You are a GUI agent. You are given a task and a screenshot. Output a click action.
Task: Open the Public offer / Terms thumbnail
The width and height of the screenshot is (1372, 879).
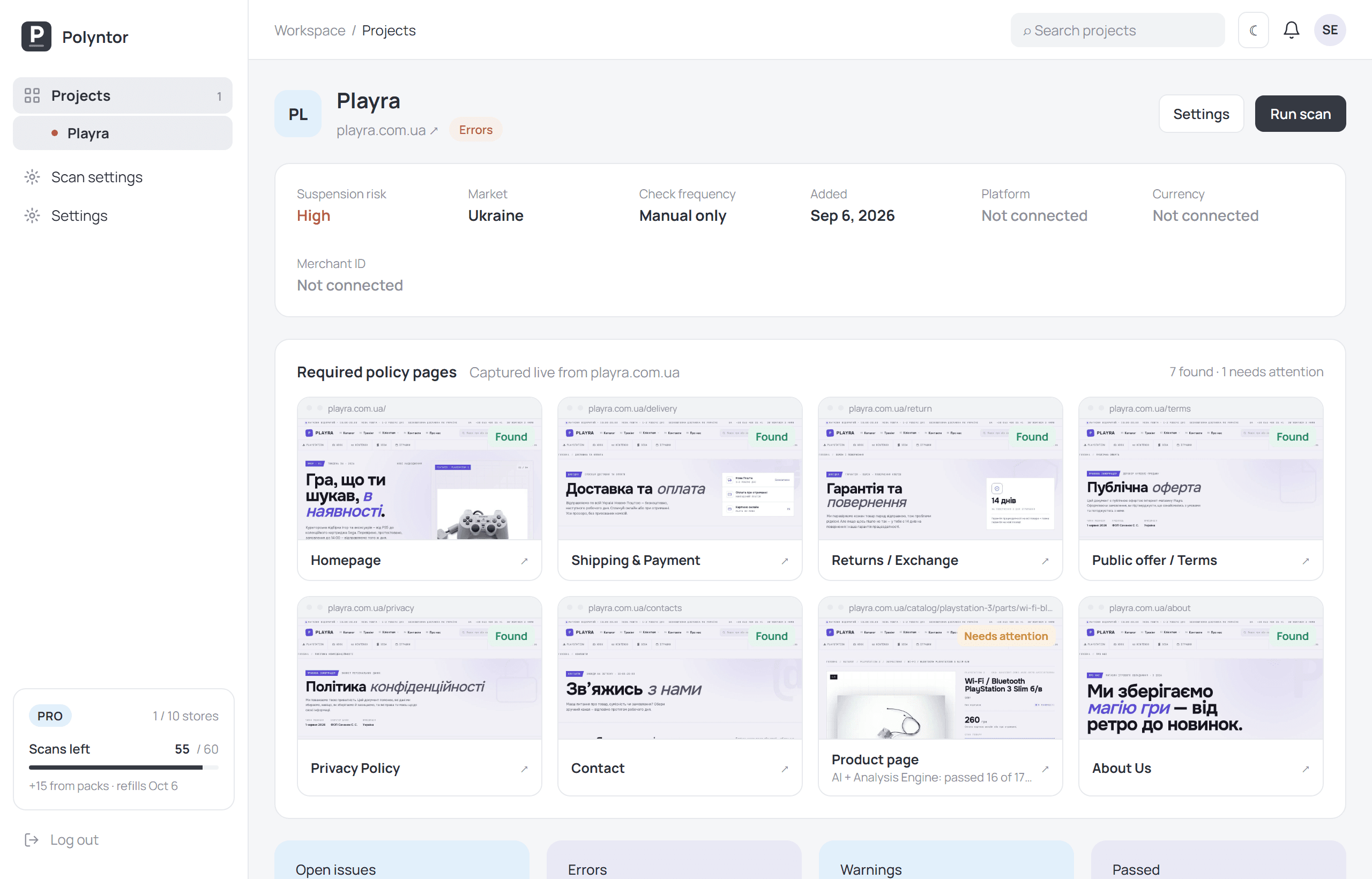(1201, 480)
